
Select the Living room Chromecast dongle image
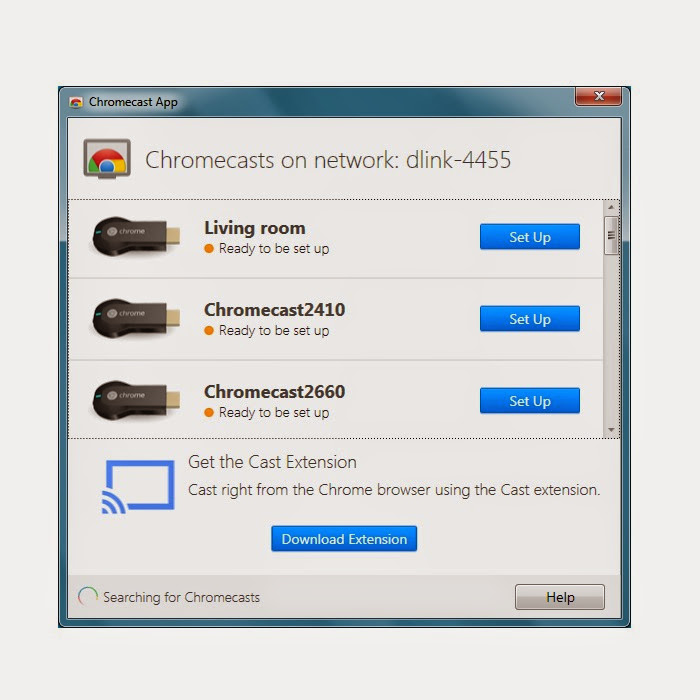pos(136,237)
